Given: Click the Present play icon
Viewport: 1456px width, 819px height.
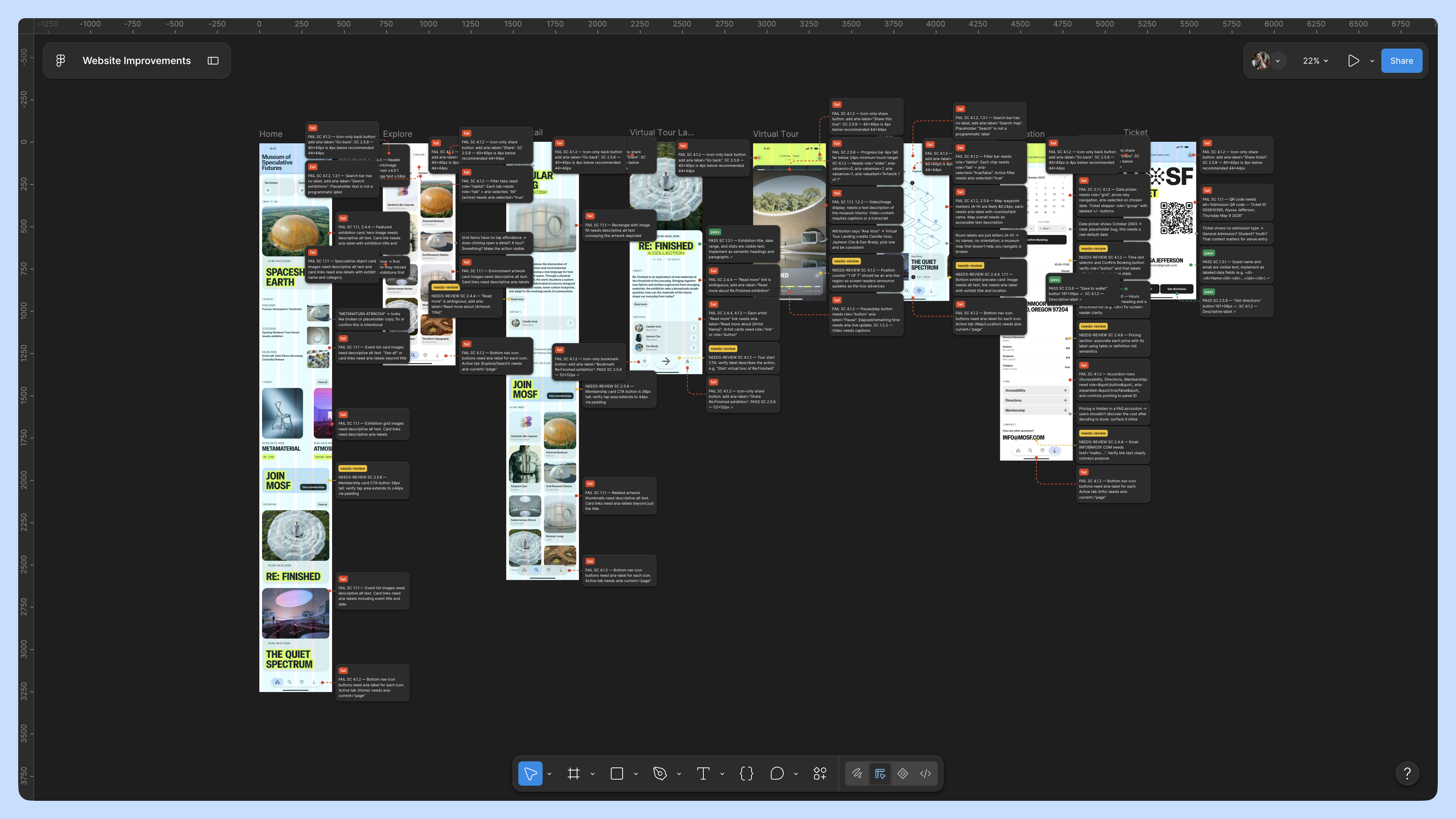Looking at the screenshot, I should (x=1353, y=61).
